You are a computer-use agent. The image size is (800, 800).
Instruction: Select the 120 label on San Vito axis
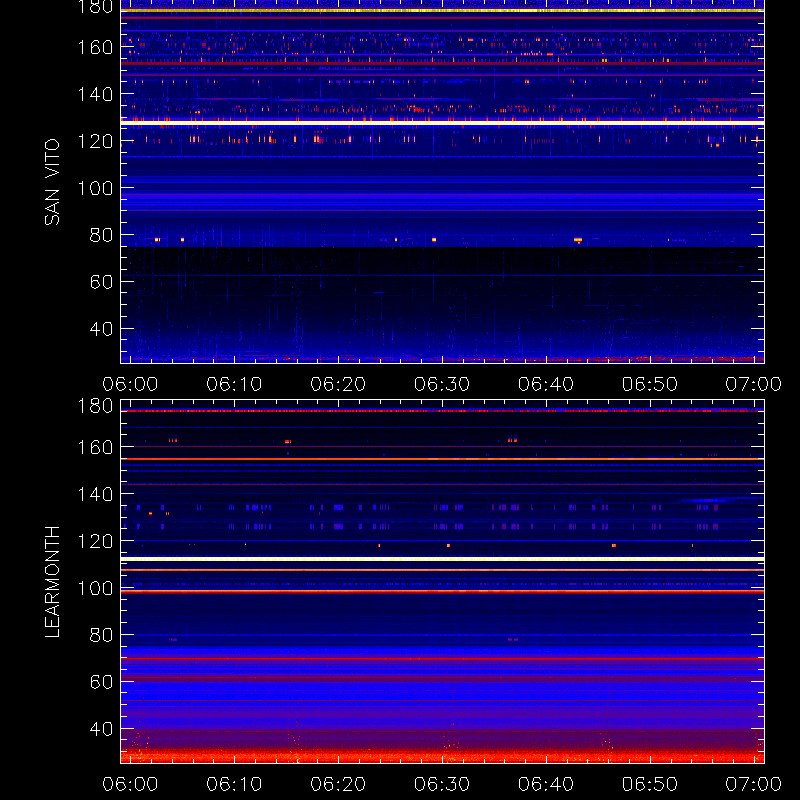(x=95, y=141)
